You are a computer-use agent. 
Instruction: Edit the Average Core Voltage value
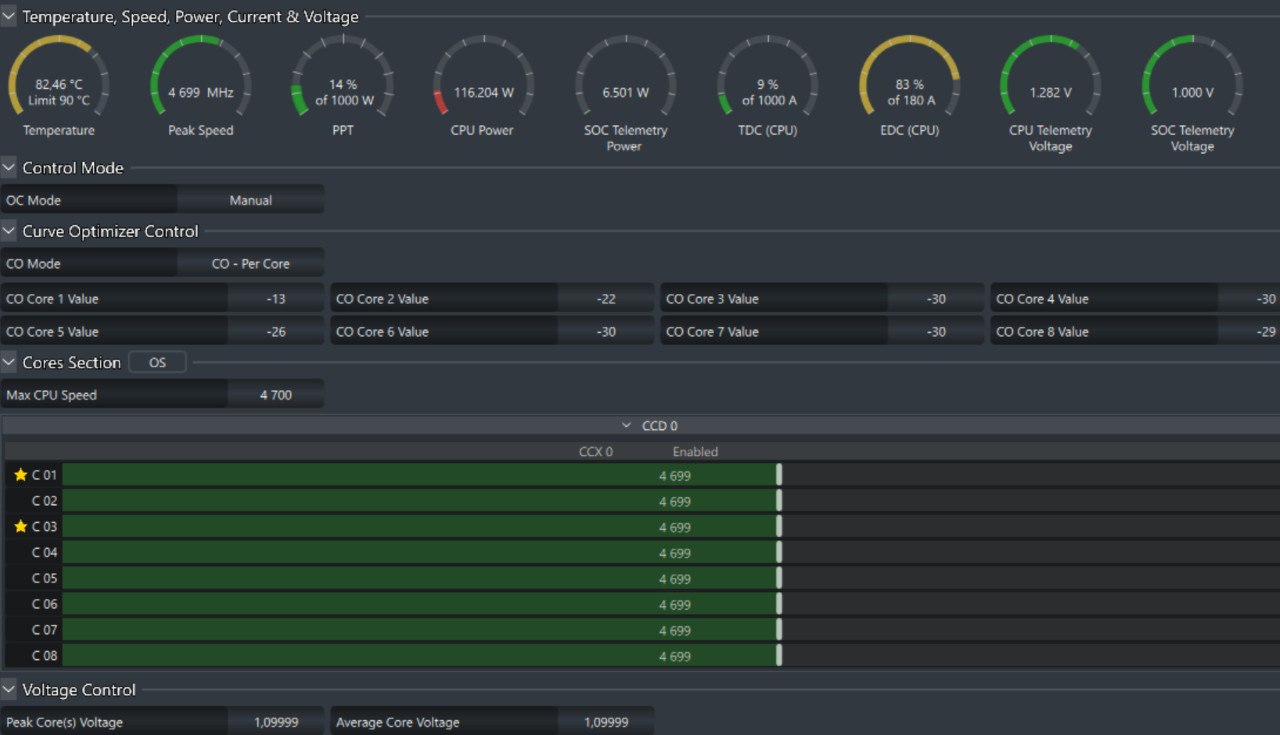click(606, 722)
